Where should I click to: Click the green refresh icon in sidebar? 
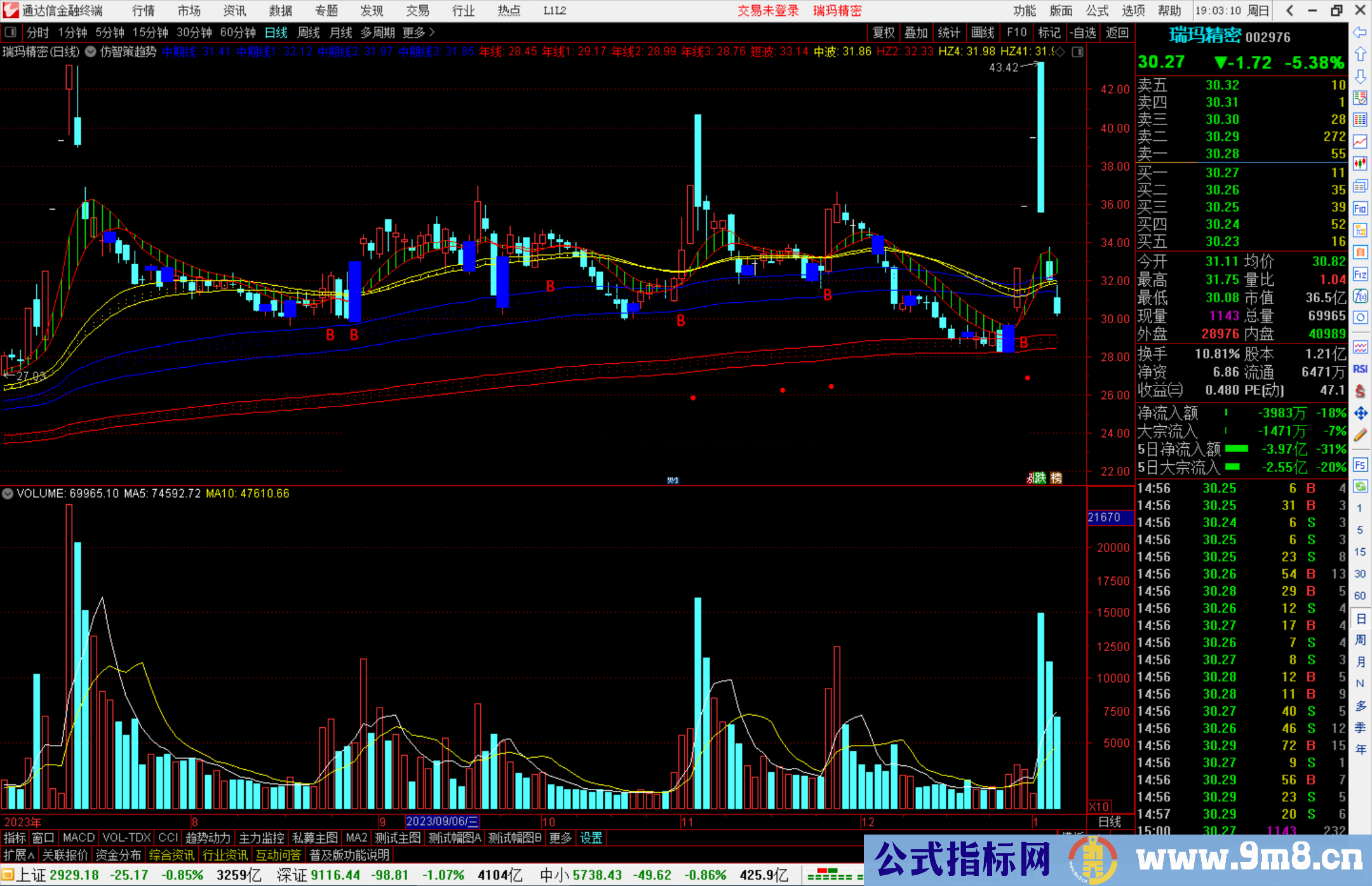[x=1360, y=487]
